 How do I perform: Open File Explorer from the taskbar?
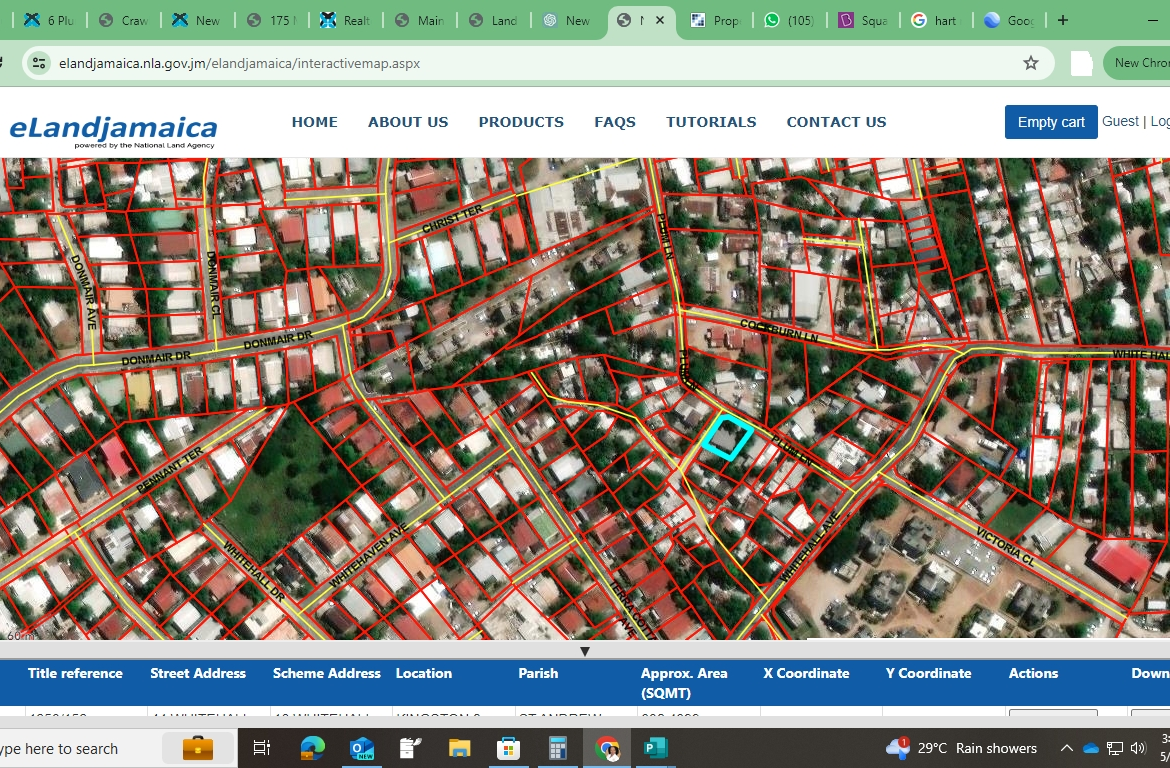click(459, 747)
